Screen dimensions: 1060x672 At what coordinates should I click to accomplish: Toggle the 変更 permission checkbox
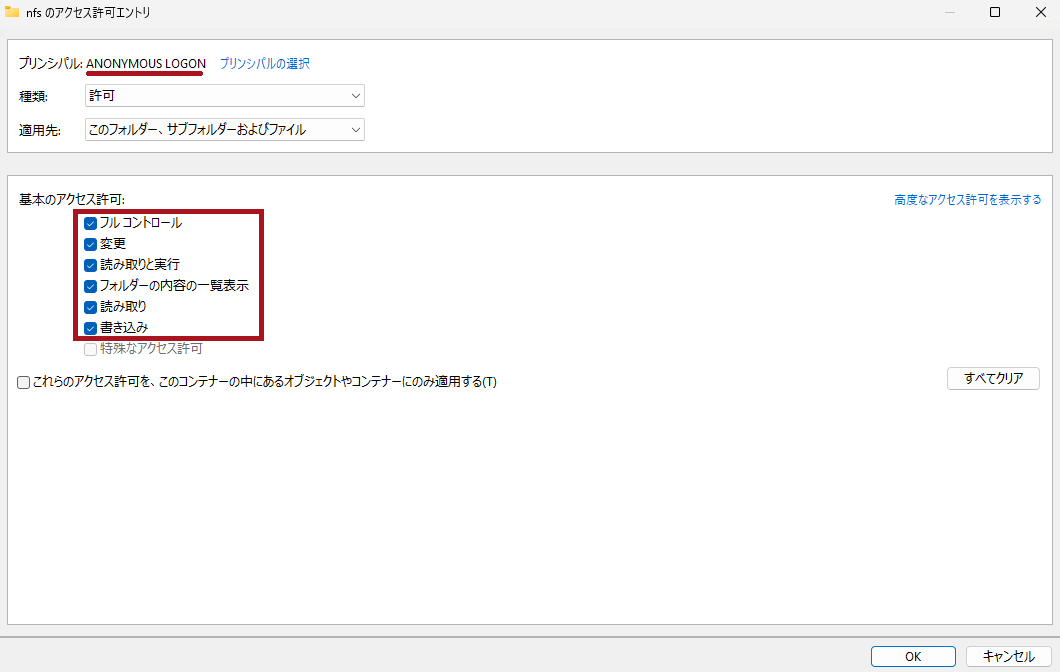tap(90, 245)
